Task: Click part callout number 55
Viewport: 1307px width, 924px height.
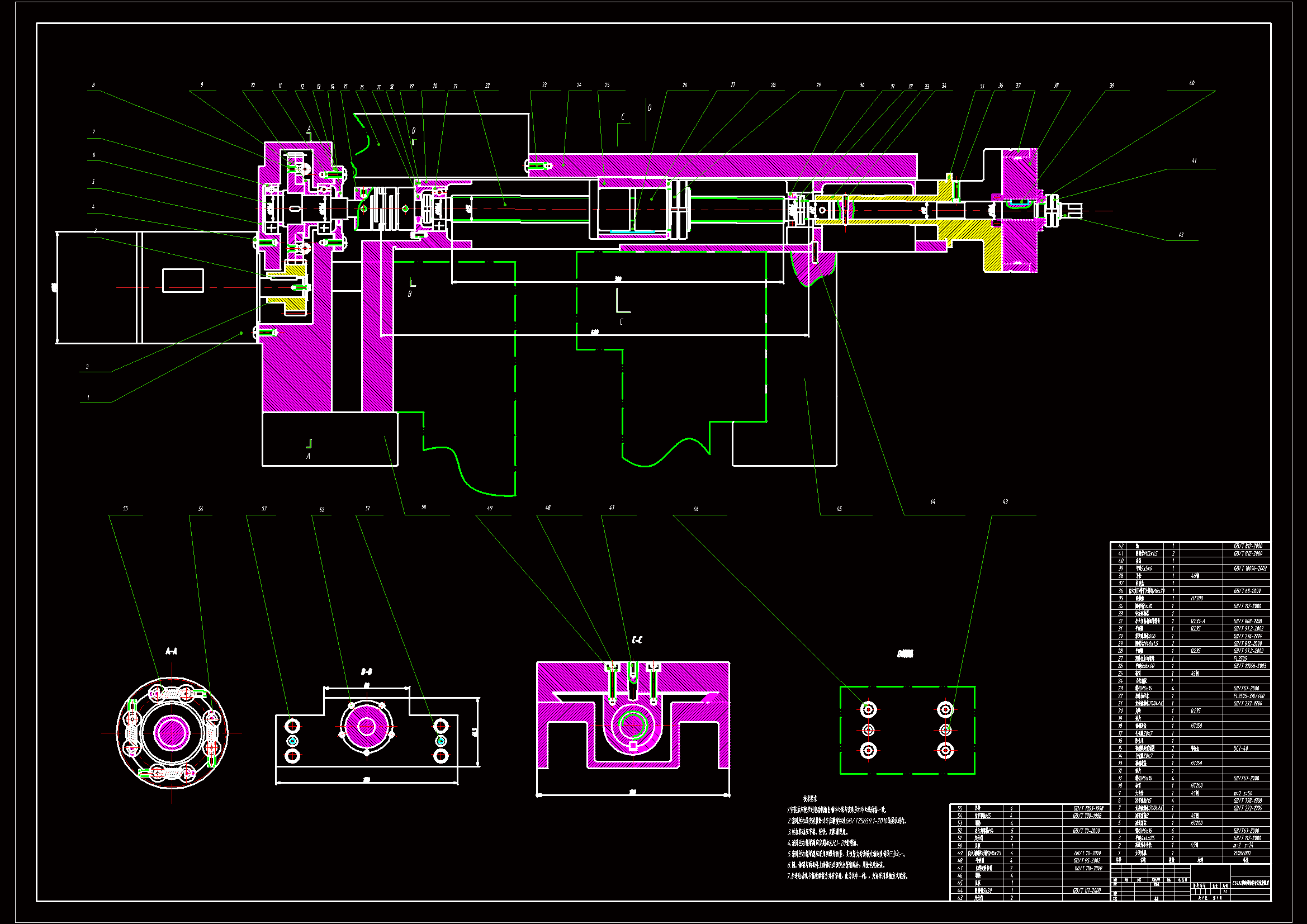Action: [x=125, y=509]
